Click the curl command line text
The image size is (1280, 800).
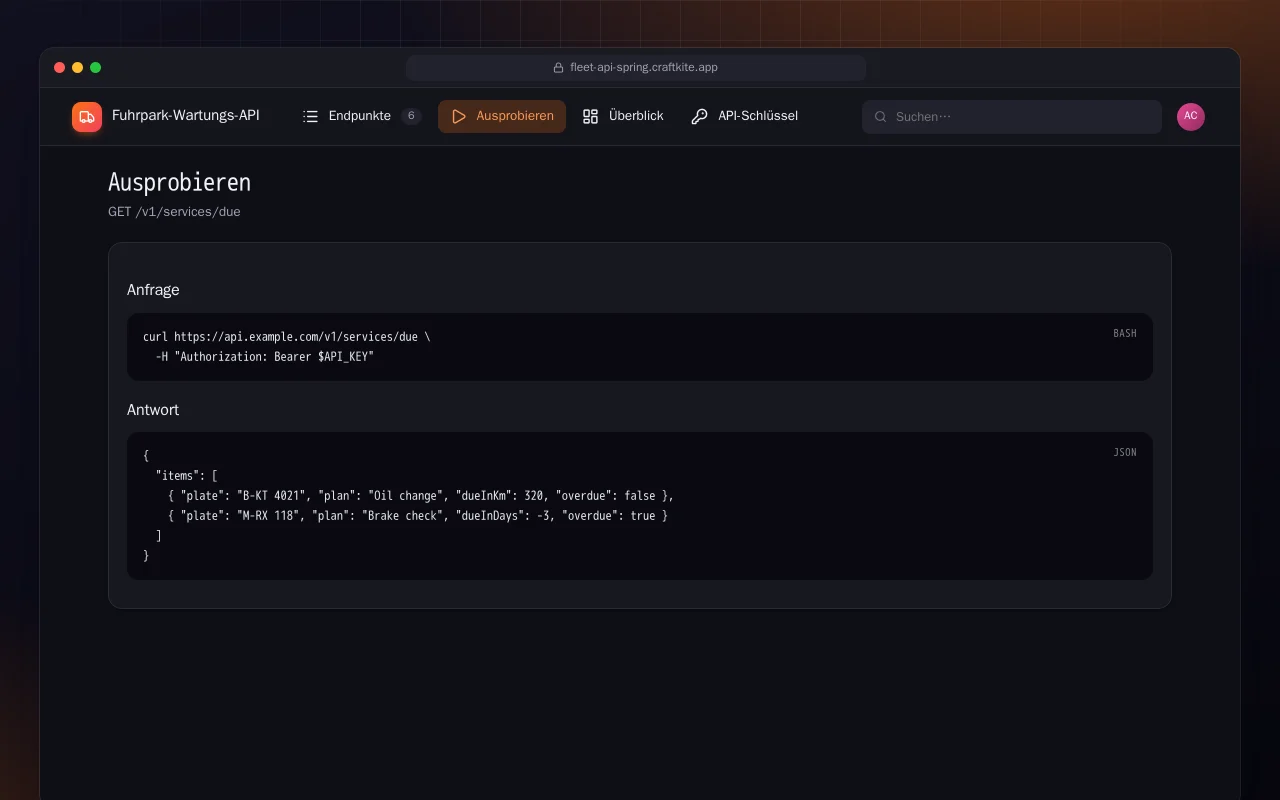(x=287, y=337)
